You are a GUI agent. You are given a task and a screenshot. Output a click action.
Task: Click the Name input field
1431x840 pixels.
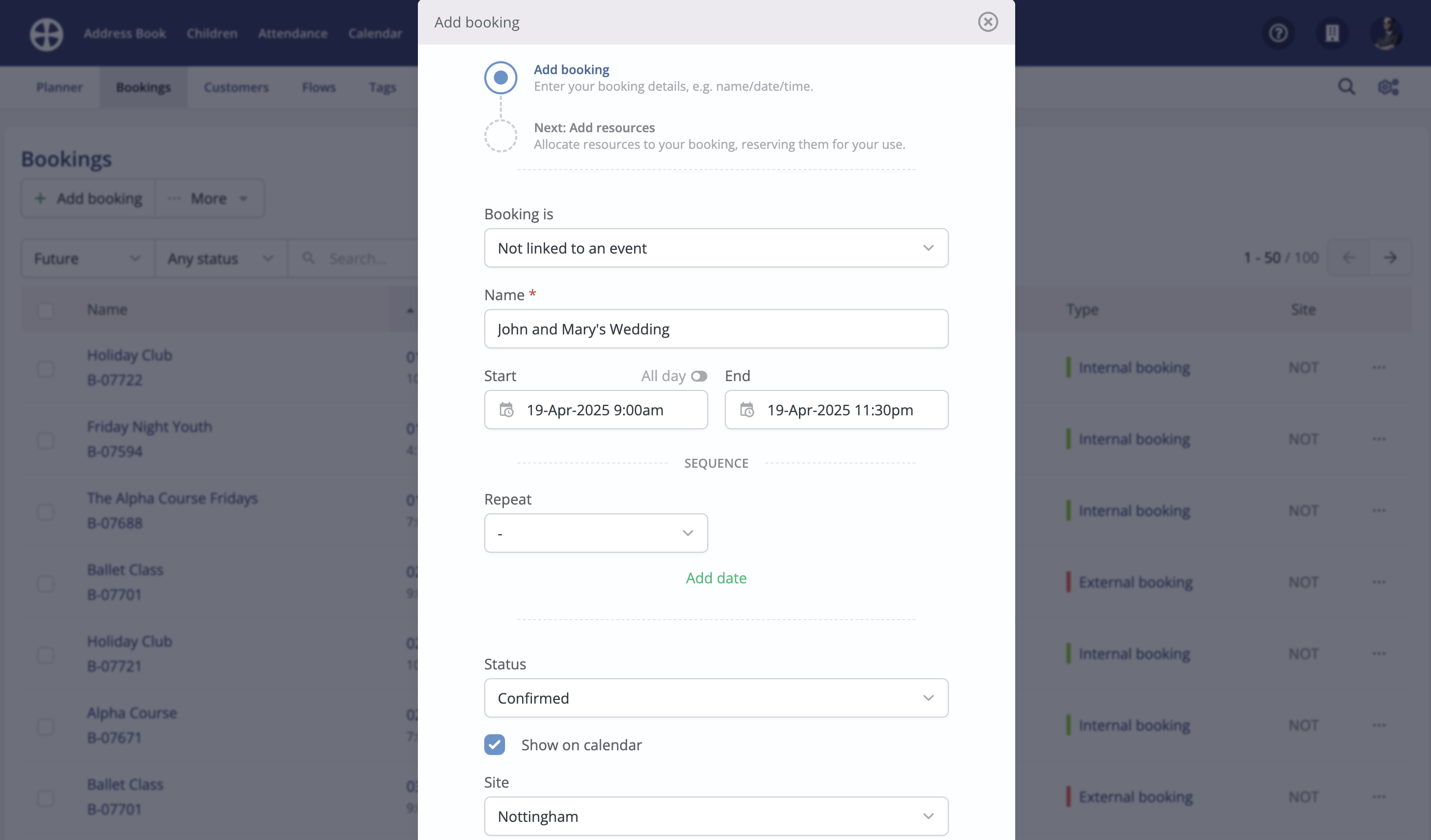tap(716, 329)
